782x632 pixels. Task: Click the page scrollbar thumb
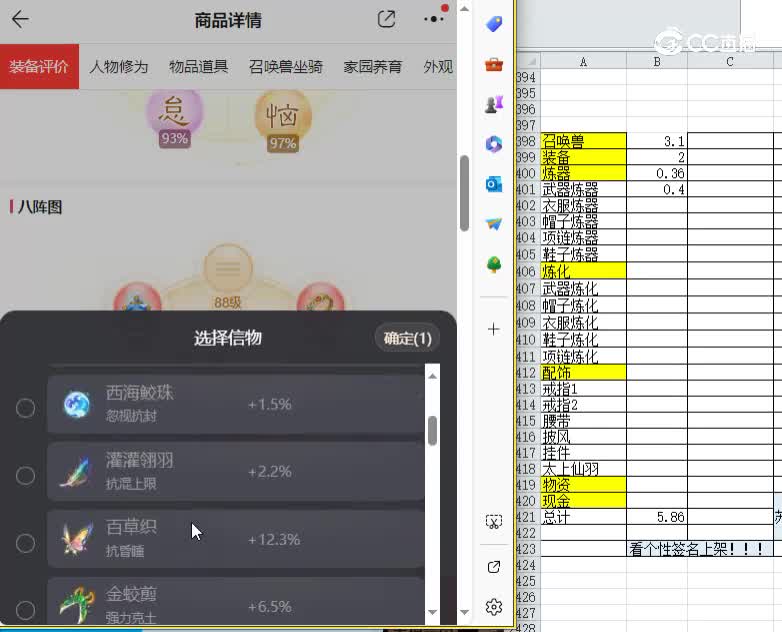464,193
